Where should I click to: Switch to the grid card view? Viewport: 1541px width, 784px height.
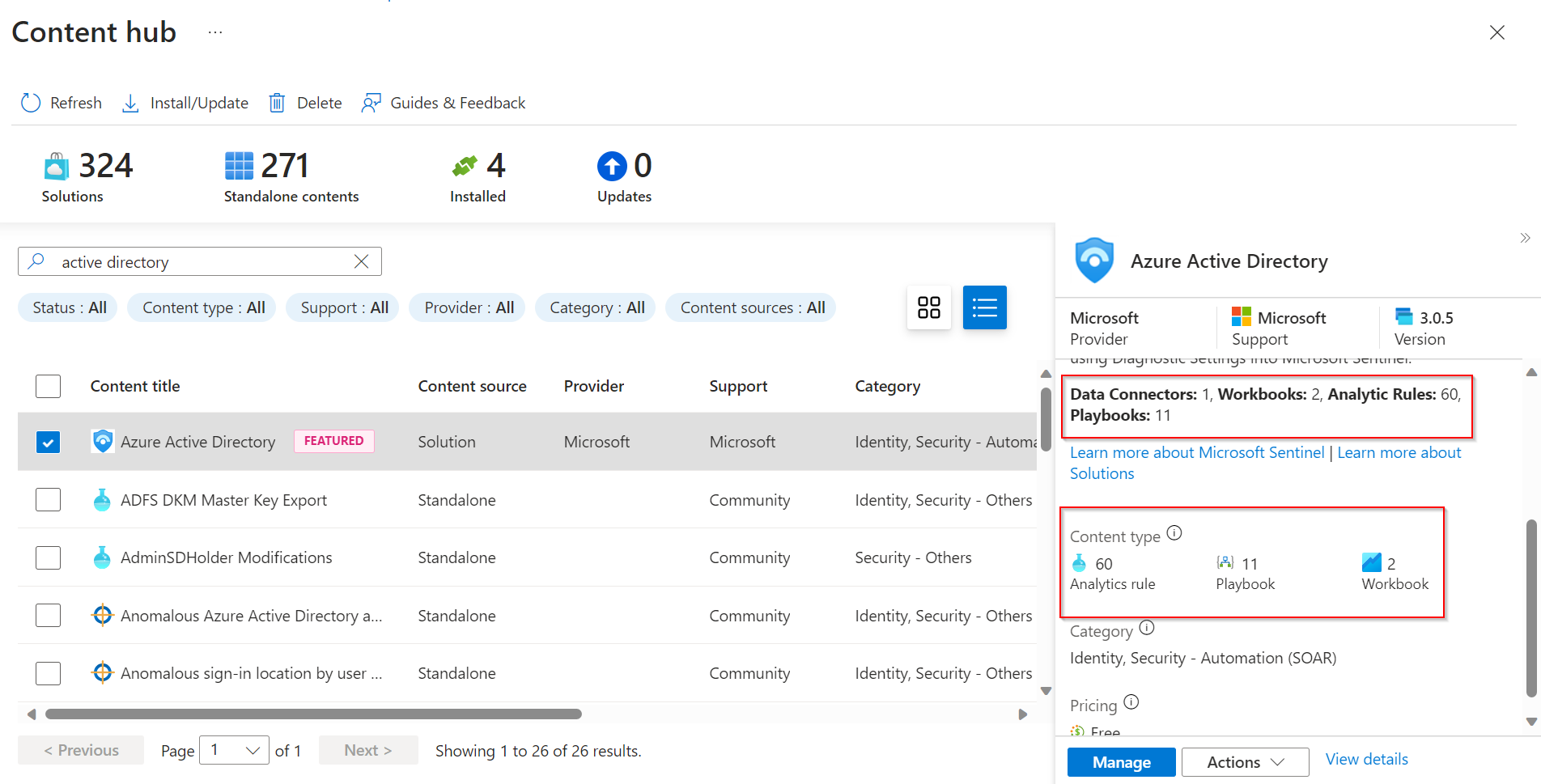coord(929,307)
